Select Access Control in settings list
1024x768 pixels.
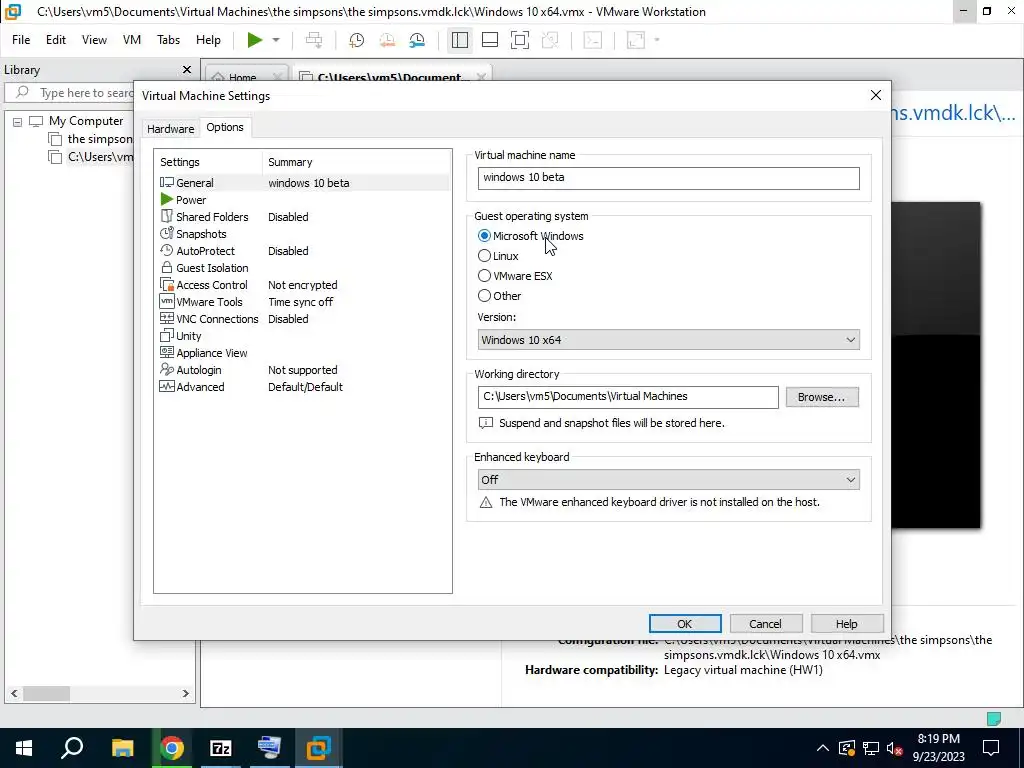point(302,285)
